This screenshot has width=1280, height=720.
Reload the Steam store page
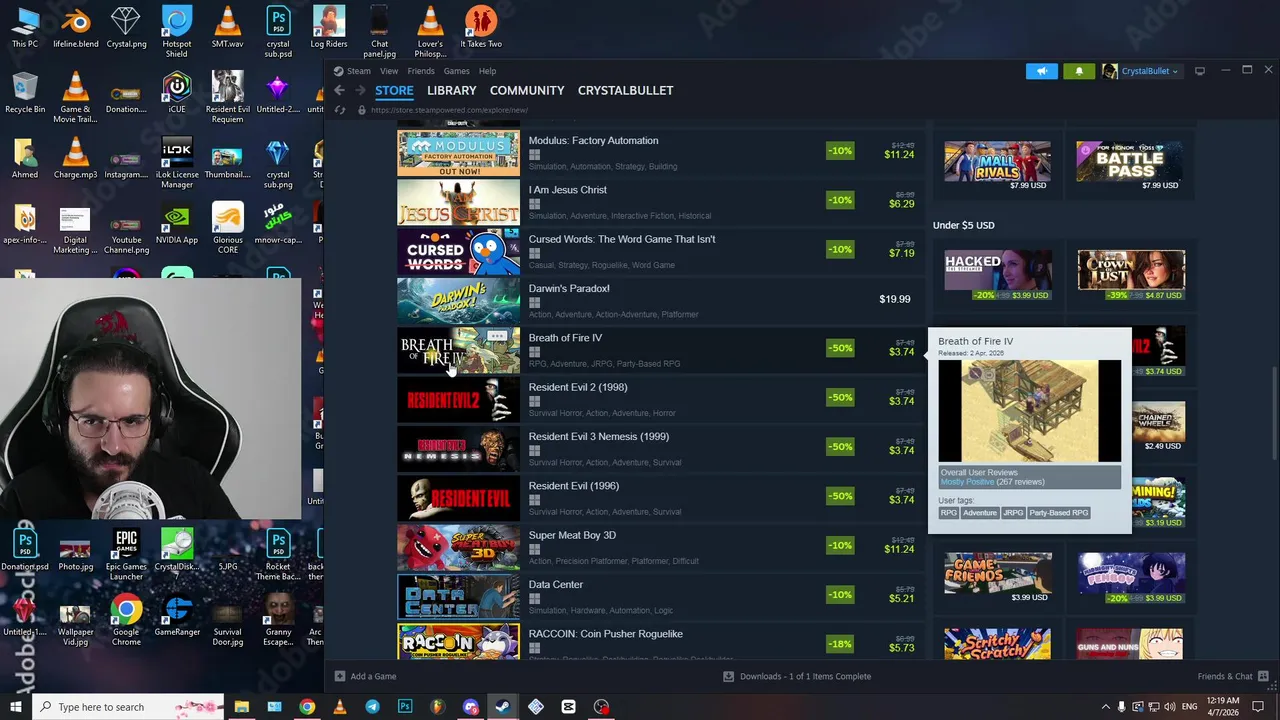[x=340, y=110]
